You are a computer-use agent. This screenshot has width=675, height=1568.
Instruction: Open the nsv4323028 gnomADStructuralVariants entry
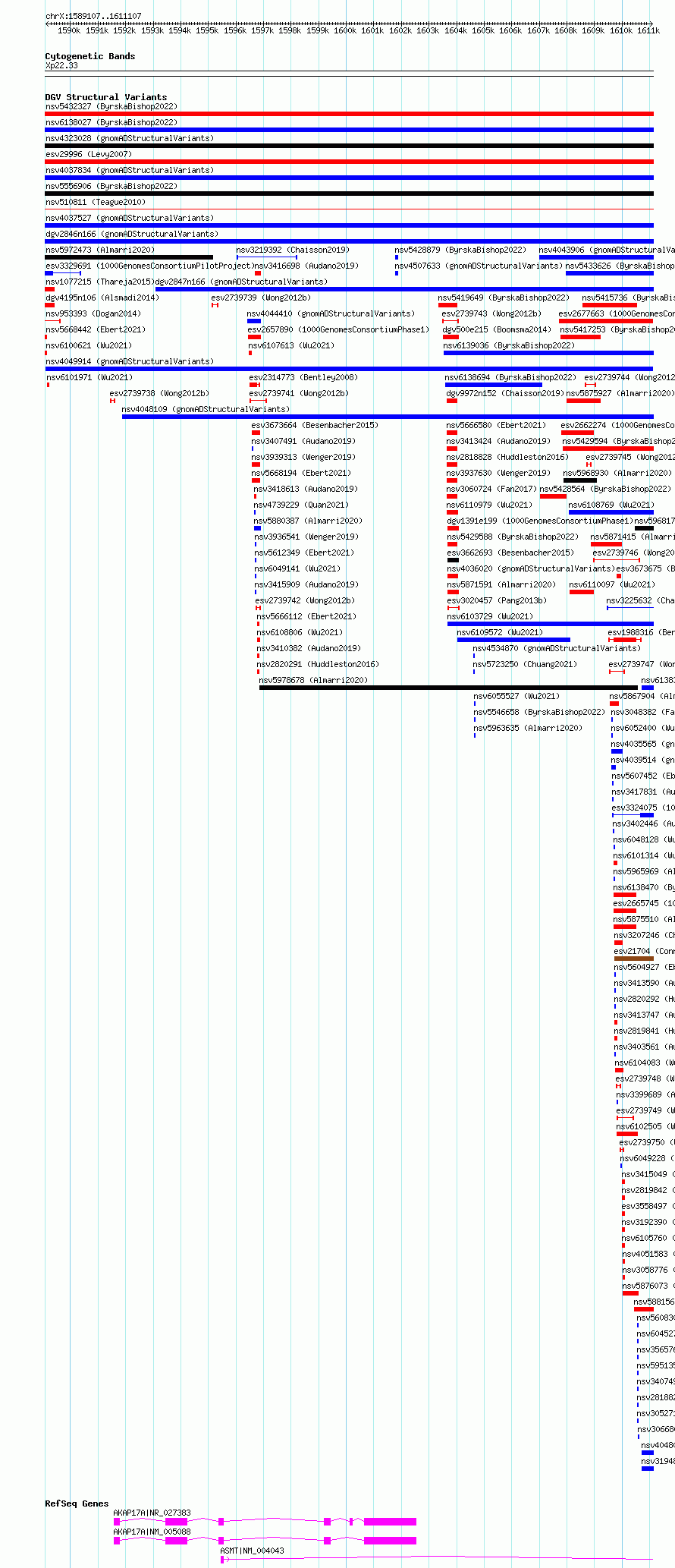point(129,138)
